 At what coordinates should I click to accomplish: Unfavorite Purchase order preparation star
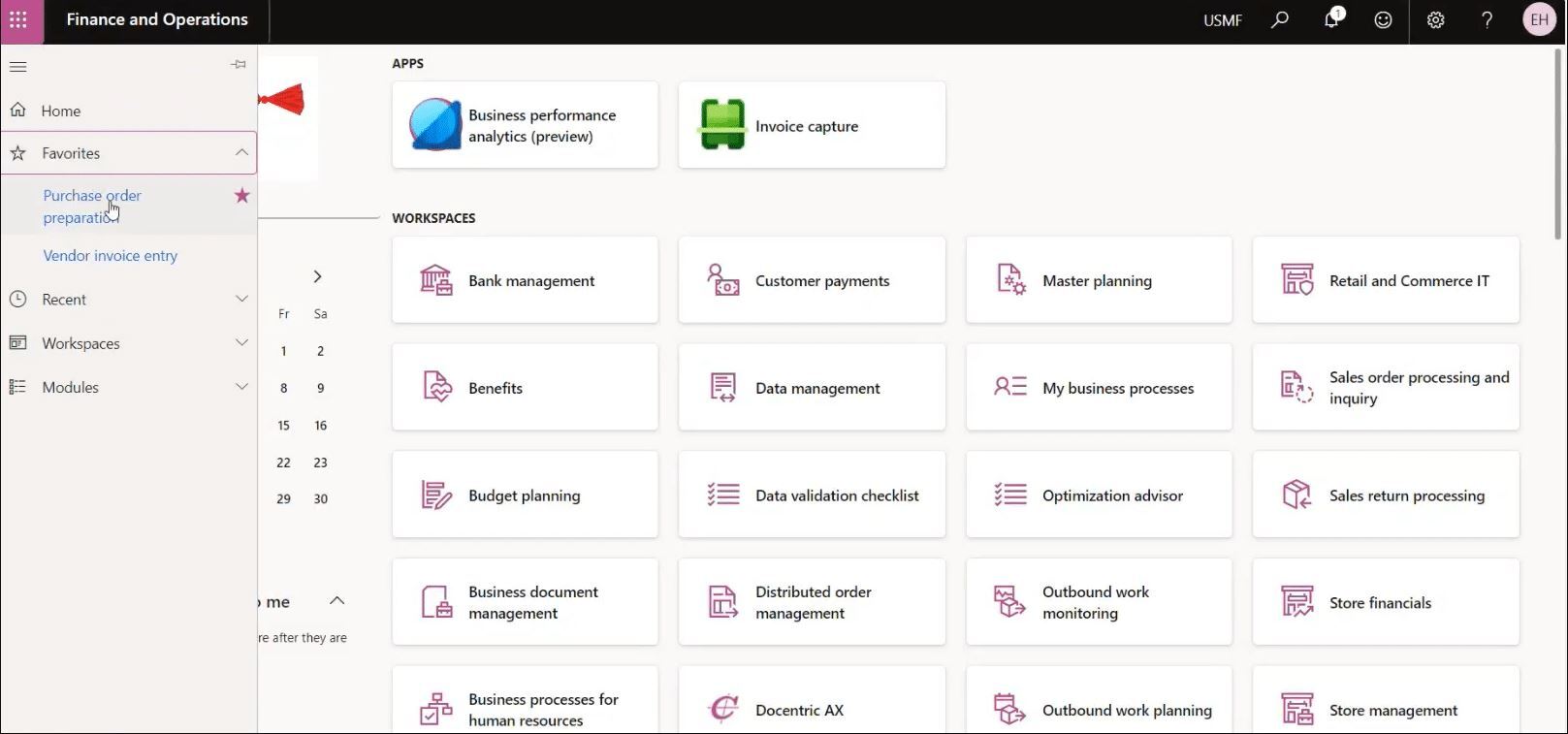tap(242, 196)
